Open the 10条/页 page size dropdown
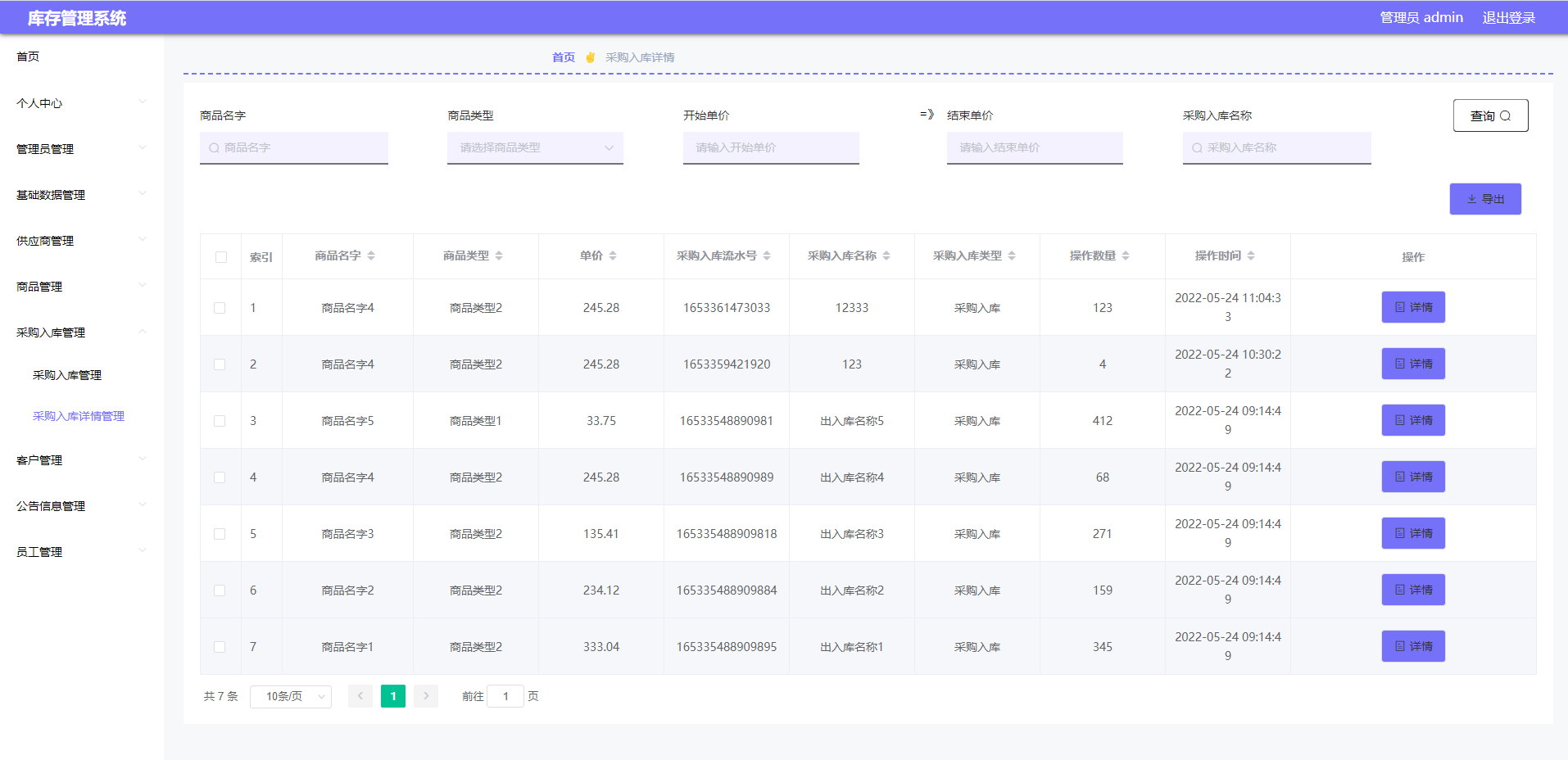1568x760 pixels. (291, 696)
